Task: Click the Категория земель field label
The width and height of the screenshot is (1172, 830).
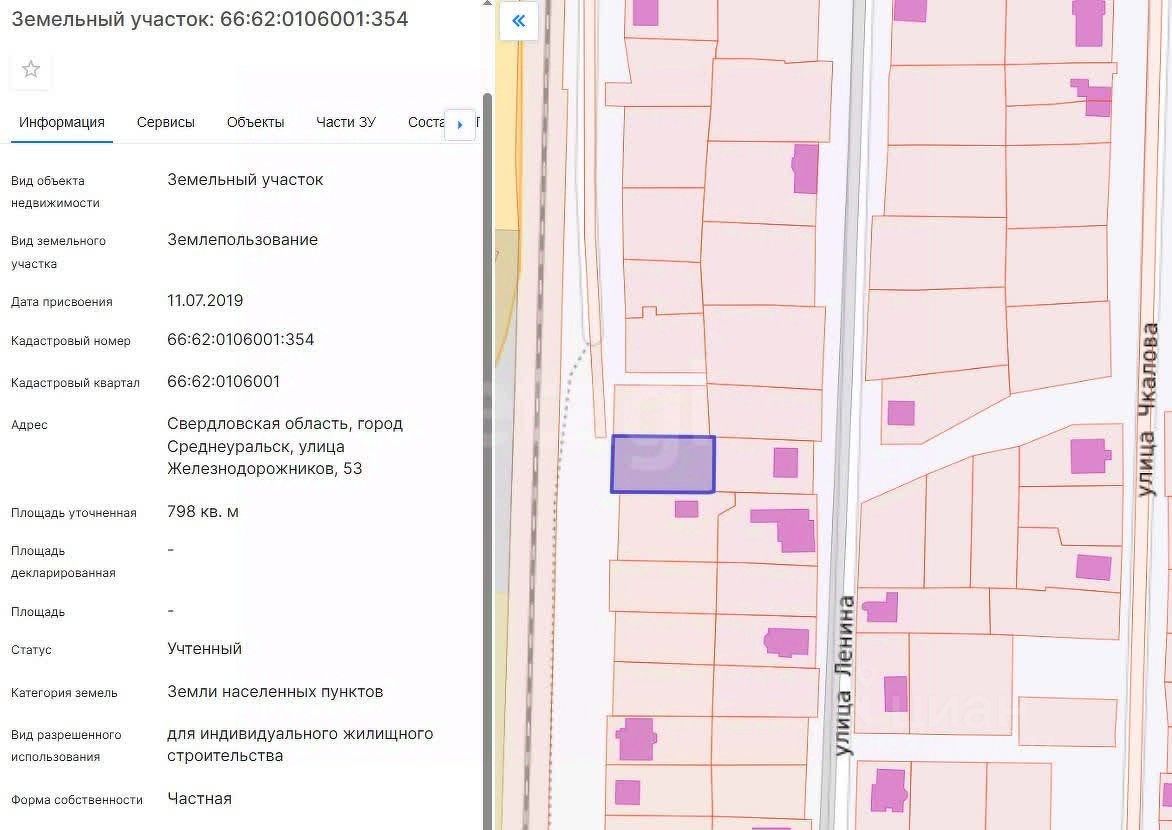Action: [64, 693]
